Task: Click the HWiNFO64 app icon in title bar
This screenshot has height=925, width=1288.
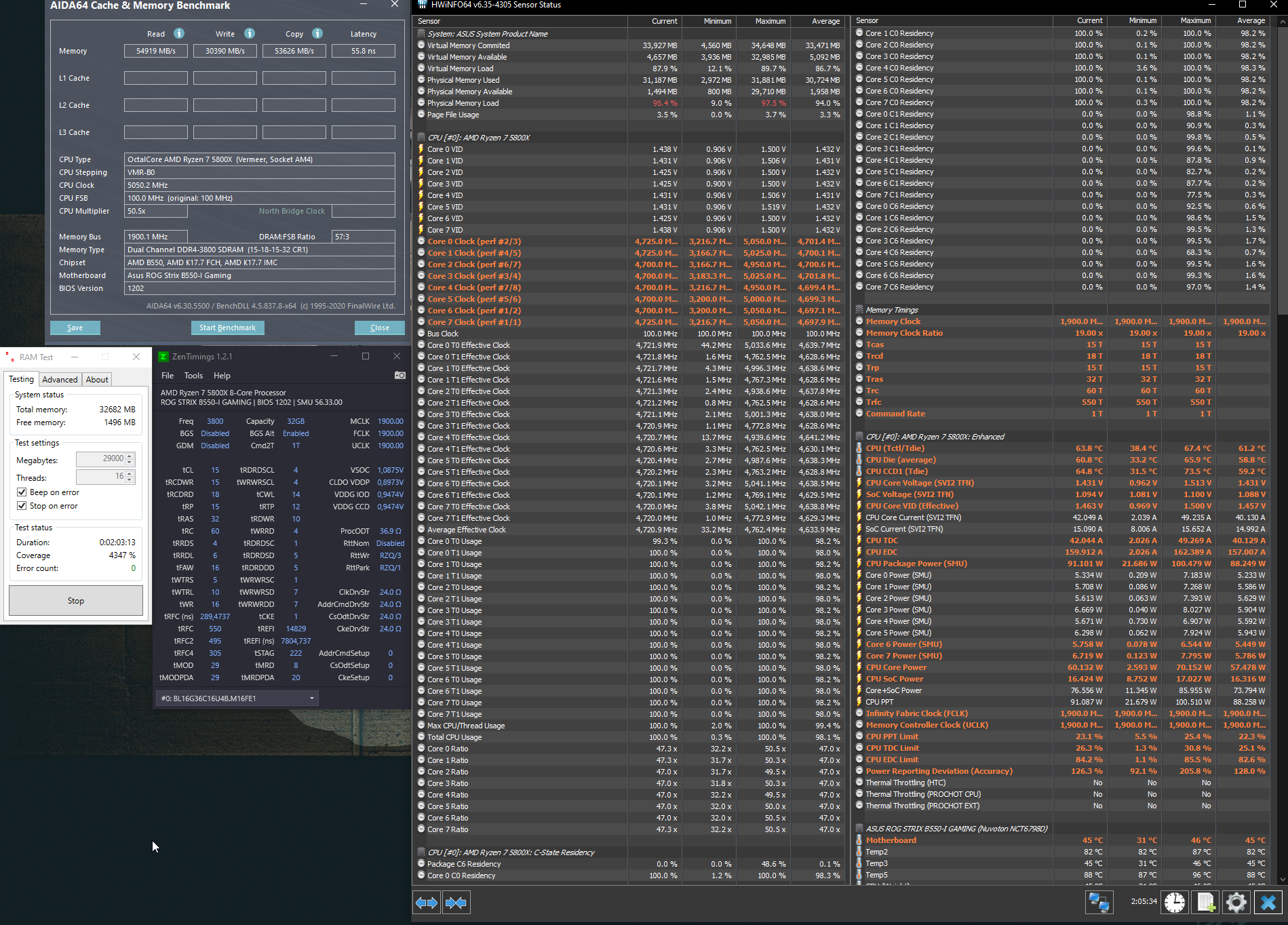Action: (422, 5)
